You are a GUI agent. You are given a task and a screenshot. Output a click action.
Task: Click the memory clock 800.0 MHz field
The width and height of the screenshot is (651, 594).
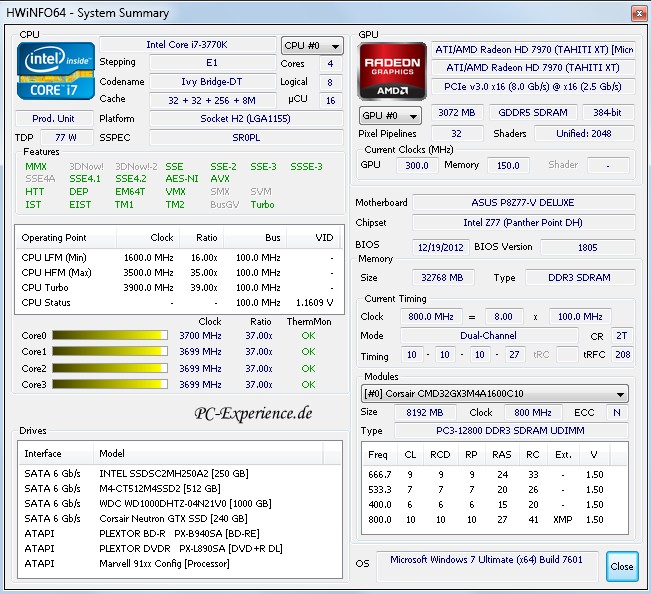tap(431, 317)
